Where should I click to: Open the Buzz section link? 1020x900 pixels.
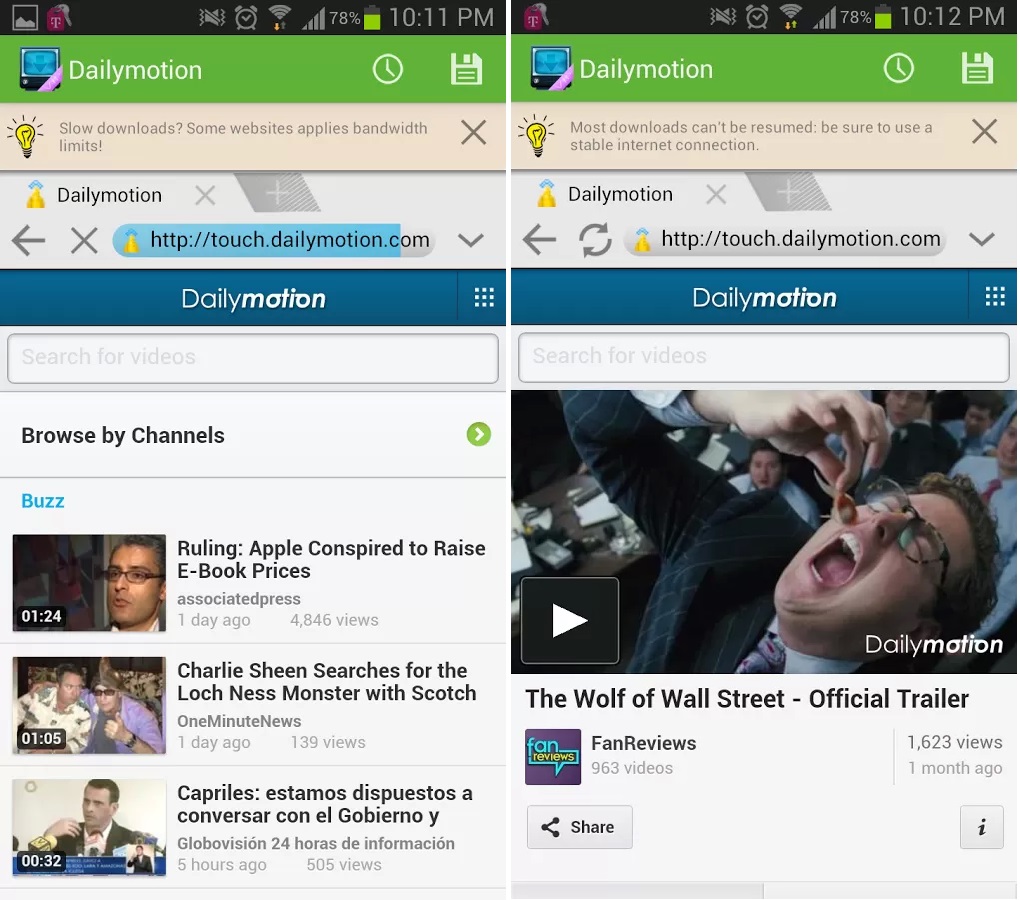coord(43,501)
